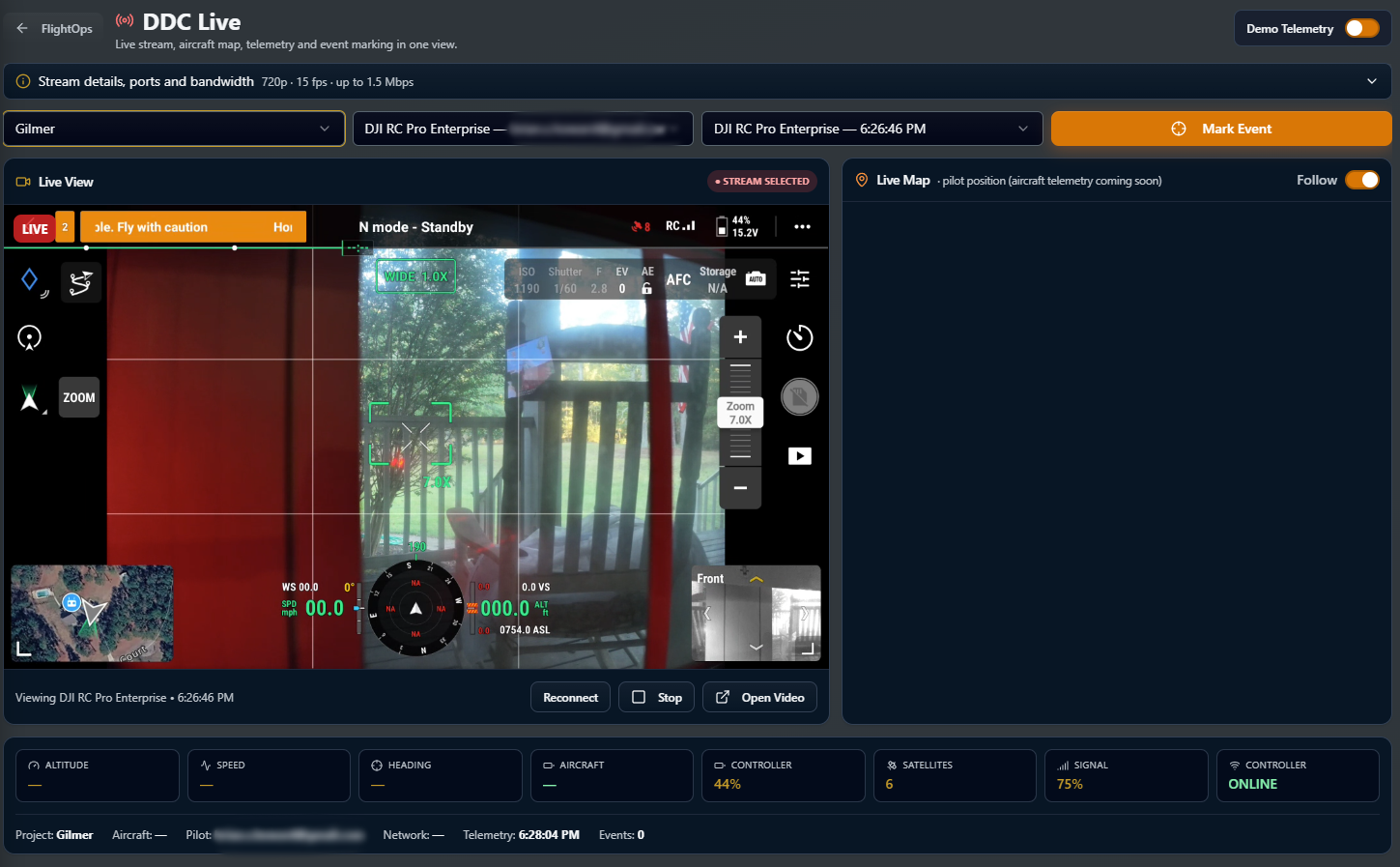Click the battery 44% indicator

coord(737,227)
